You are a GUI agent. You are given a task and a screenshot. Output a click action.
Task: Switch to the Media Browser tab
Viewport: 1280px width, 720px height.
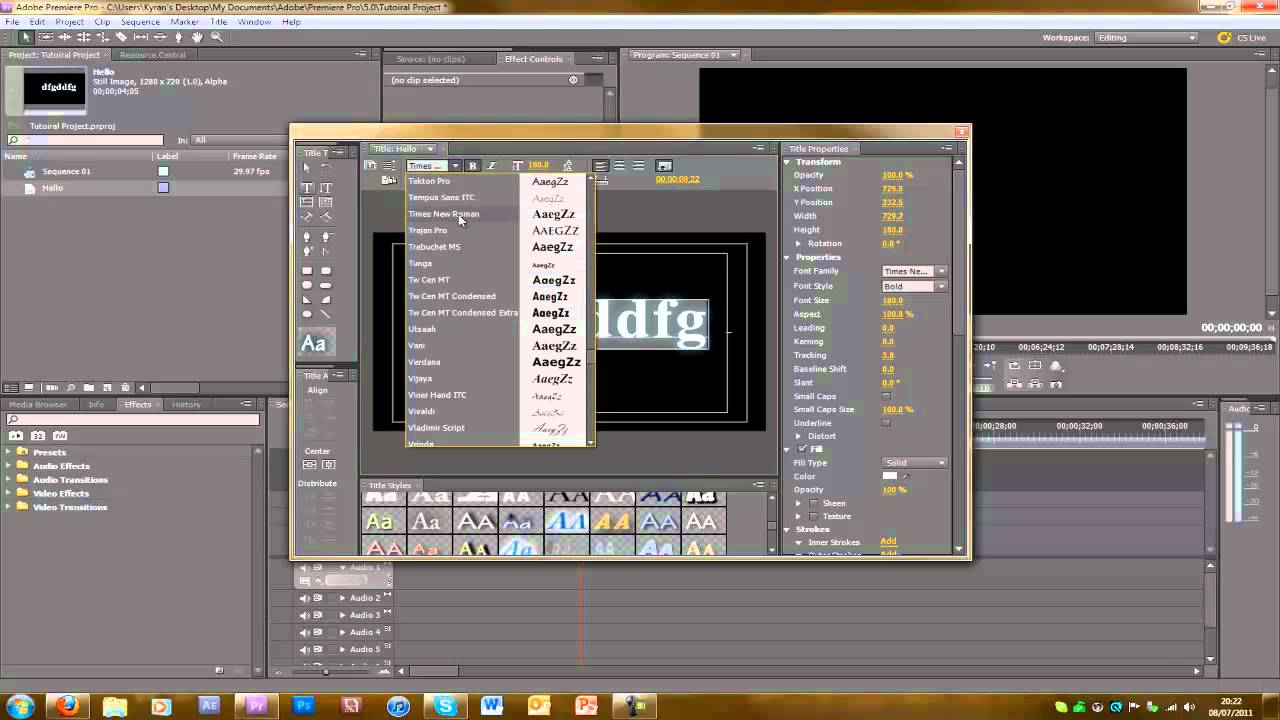(x=38, y=405)
